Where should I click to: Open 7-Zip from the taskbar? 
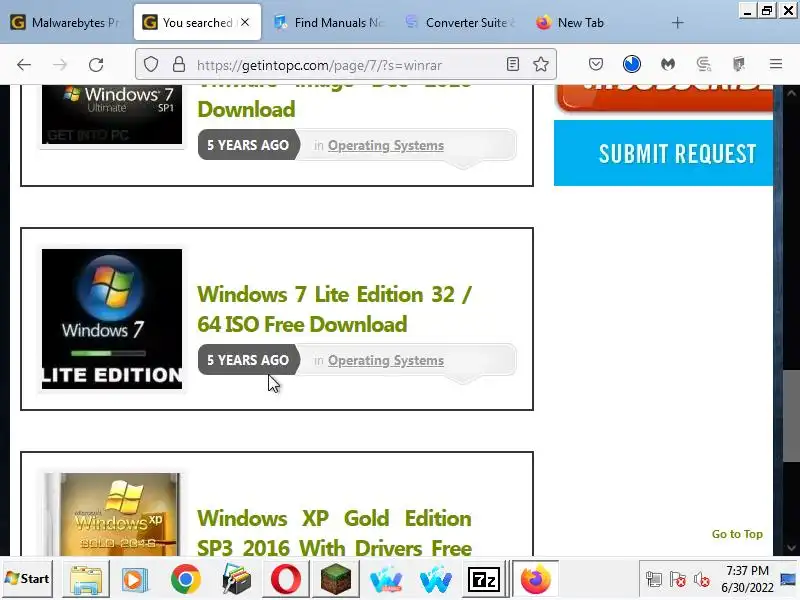click(x=484, y=580)
